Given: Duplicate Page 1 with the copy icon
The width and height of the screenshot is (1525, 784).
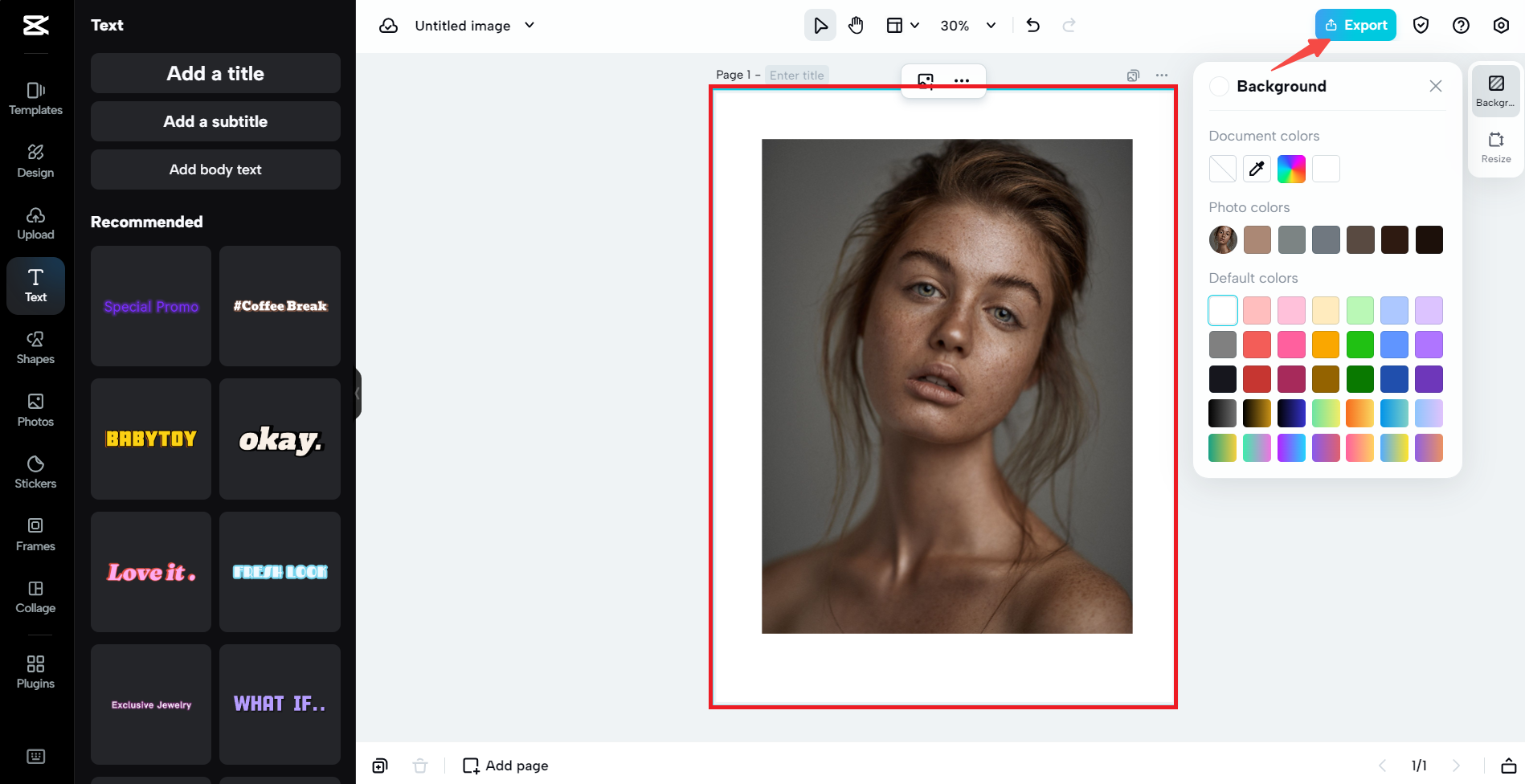Looking at the screenshot, I should (1133, 76).
